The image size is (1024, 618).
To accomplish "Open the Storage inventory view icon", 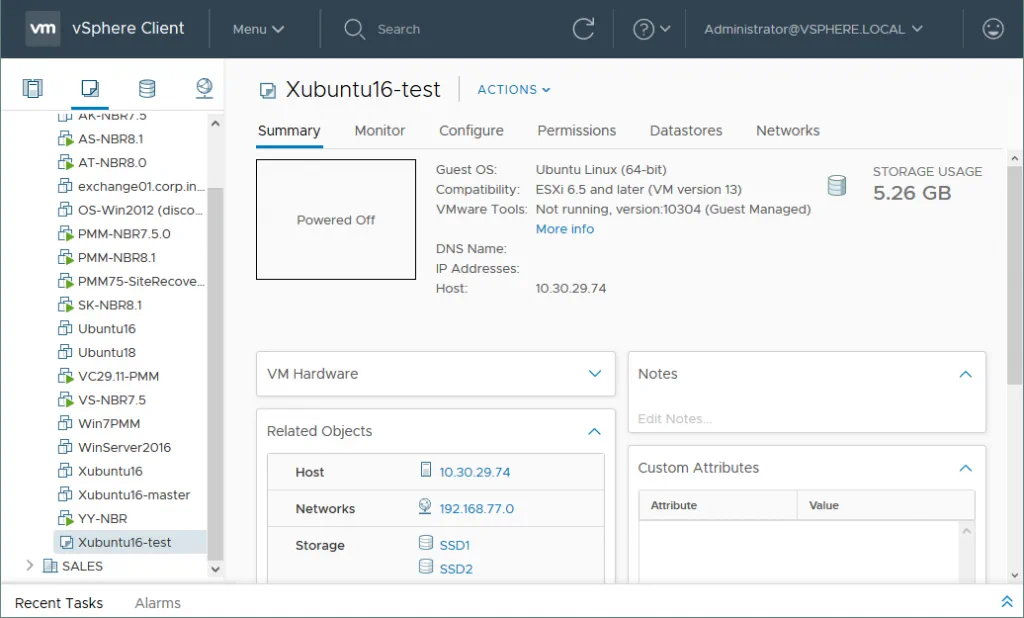I will click(147, 89).
